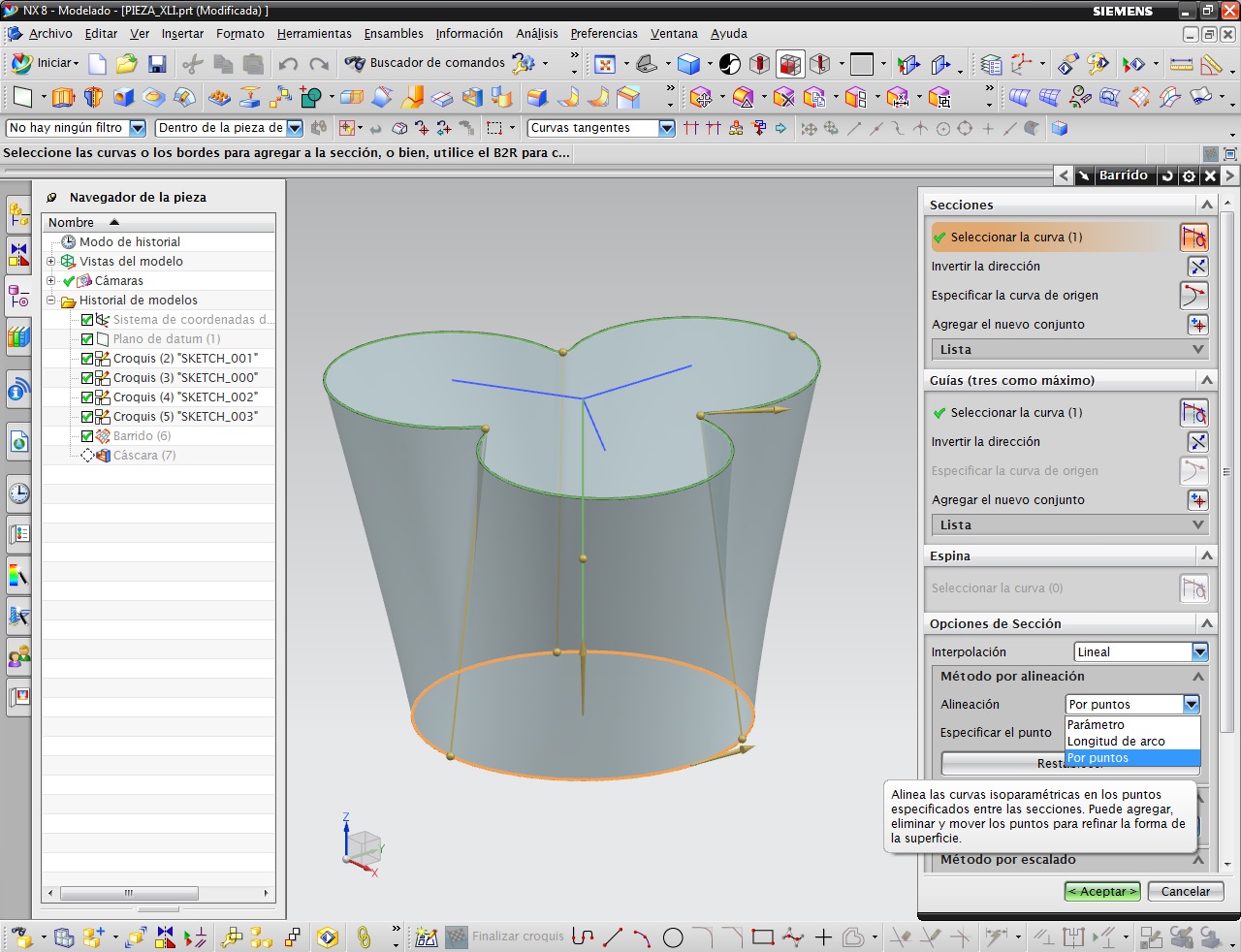Click the Undo arrow icon

pos(288,64)
